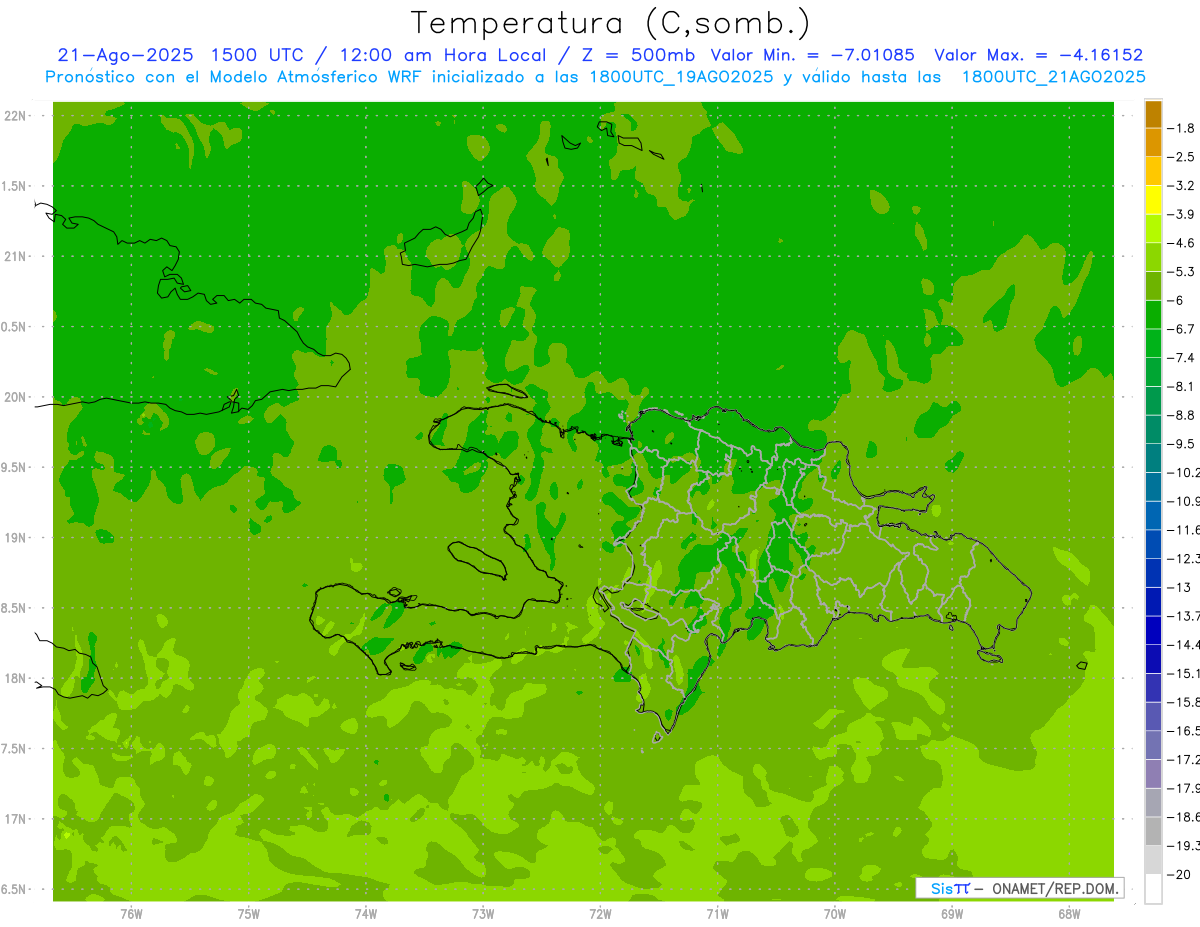
Task: Click the title 'Temperatura (C,somb.)'
Action: [610, 23]
